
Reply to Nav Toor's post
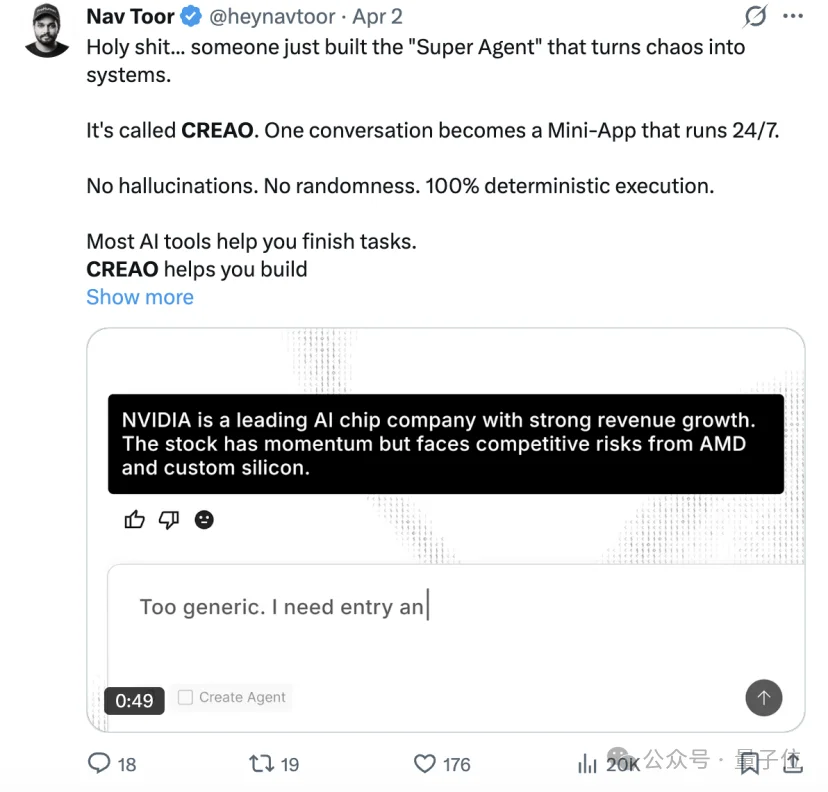point(100,763)
